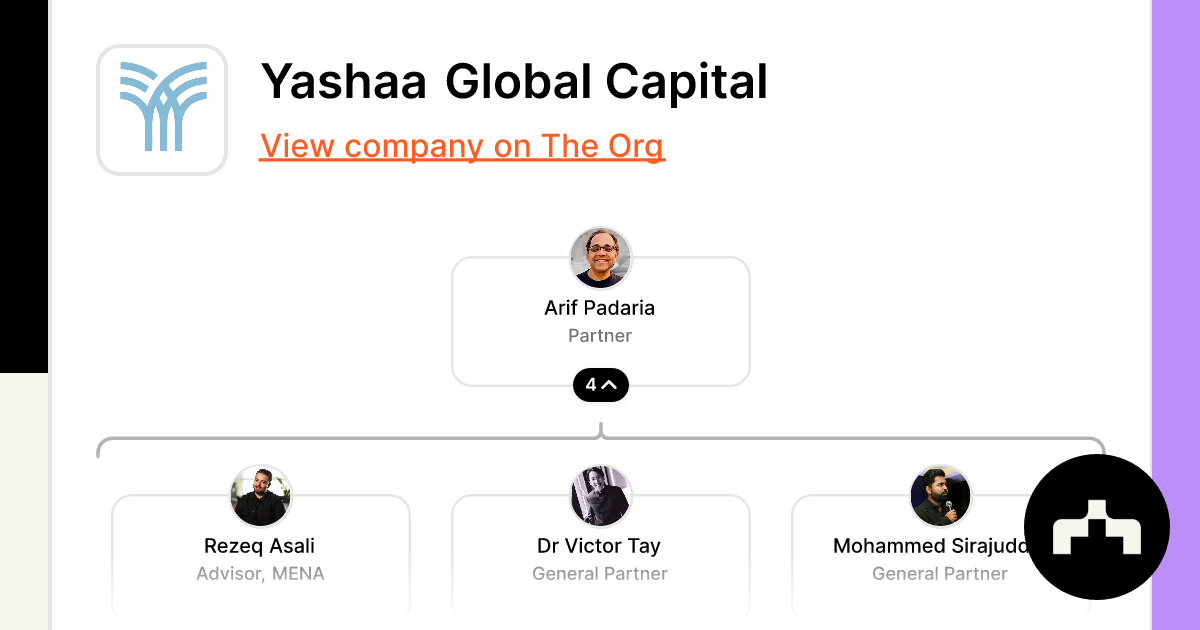Open the View company on The Org link
This screenshot has height=630, width=1200.
point(462,146)
